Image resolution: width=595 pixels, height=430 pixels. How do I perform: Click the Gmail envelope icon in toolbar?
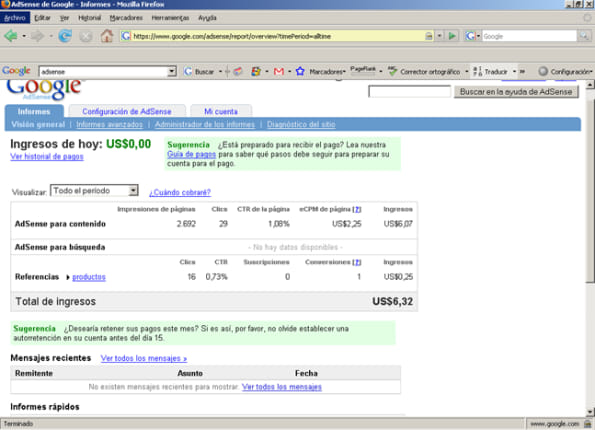tap(279, 71)
